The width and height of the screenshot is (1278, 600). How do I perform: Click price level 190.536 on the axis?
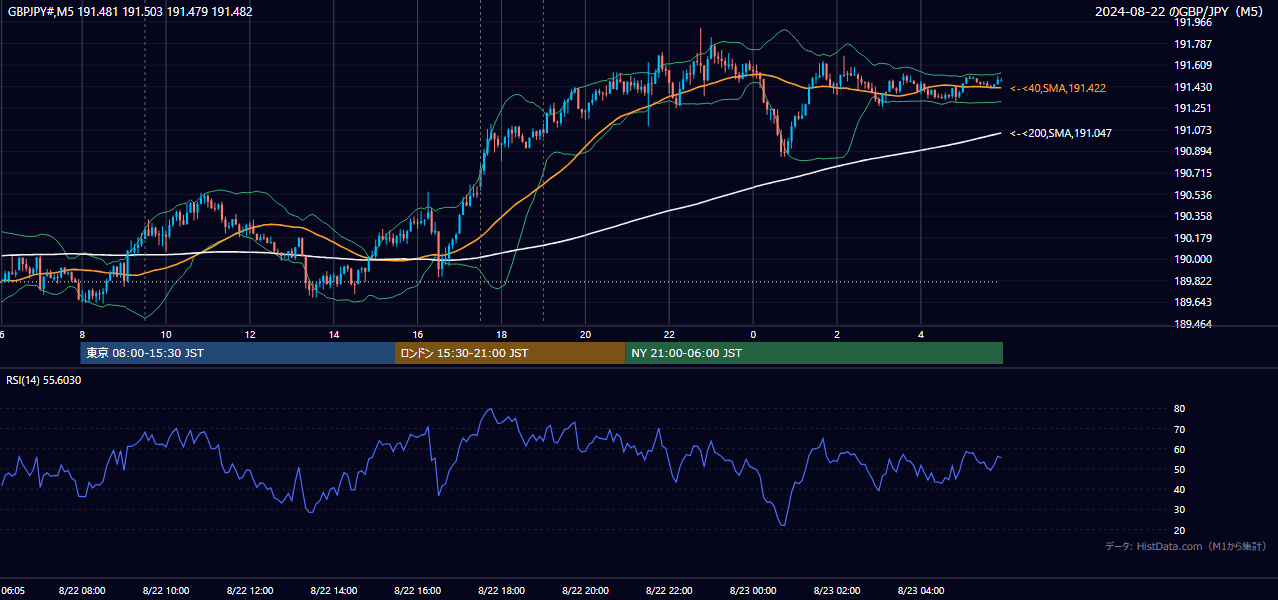[1192, 195]
